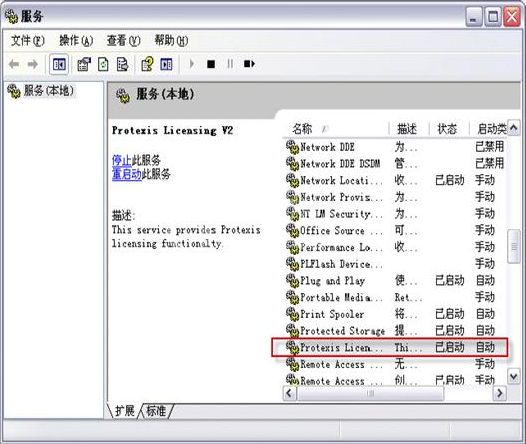Select the NT LM Security... service
This screenshot has width=526, height=444.
pos(396,214)
